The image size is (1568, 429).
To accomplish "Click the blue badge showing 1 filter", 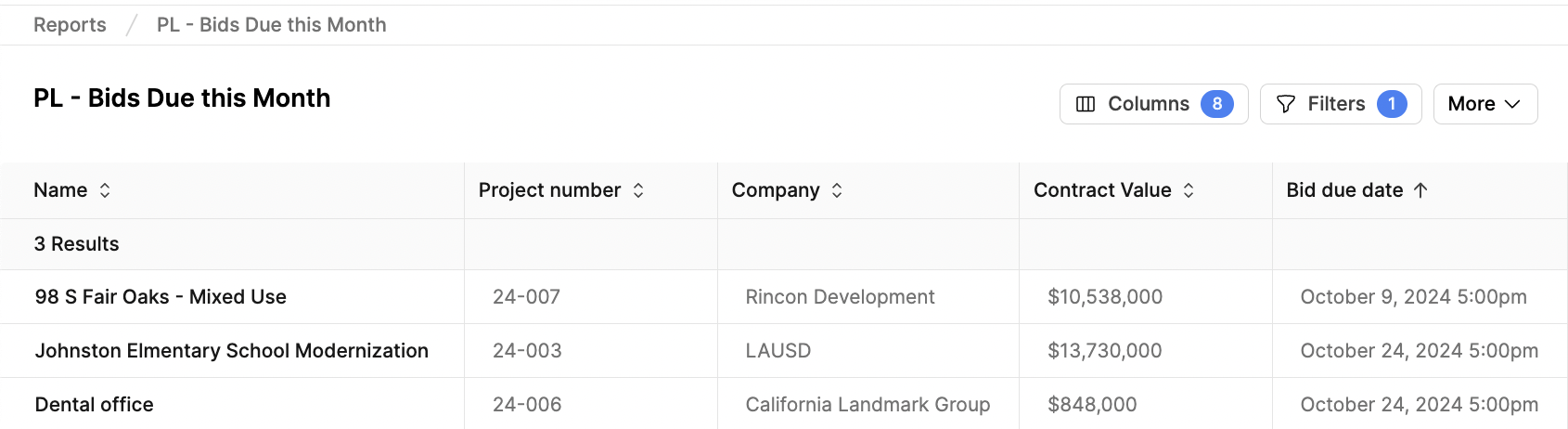I will tap(1392, 104).
